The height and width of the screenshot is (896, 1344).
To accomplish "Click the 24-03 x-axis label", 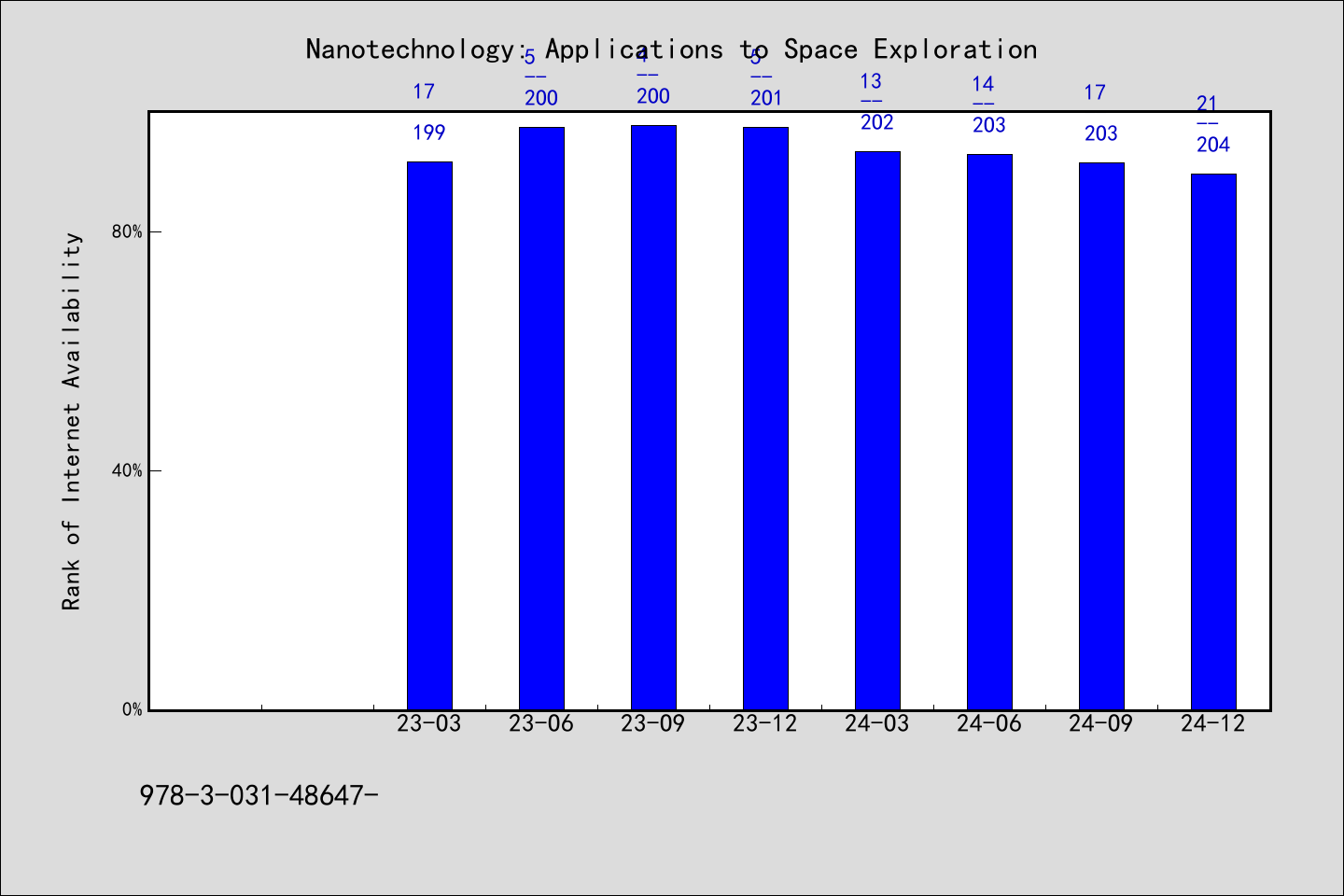I will (877, 723).
